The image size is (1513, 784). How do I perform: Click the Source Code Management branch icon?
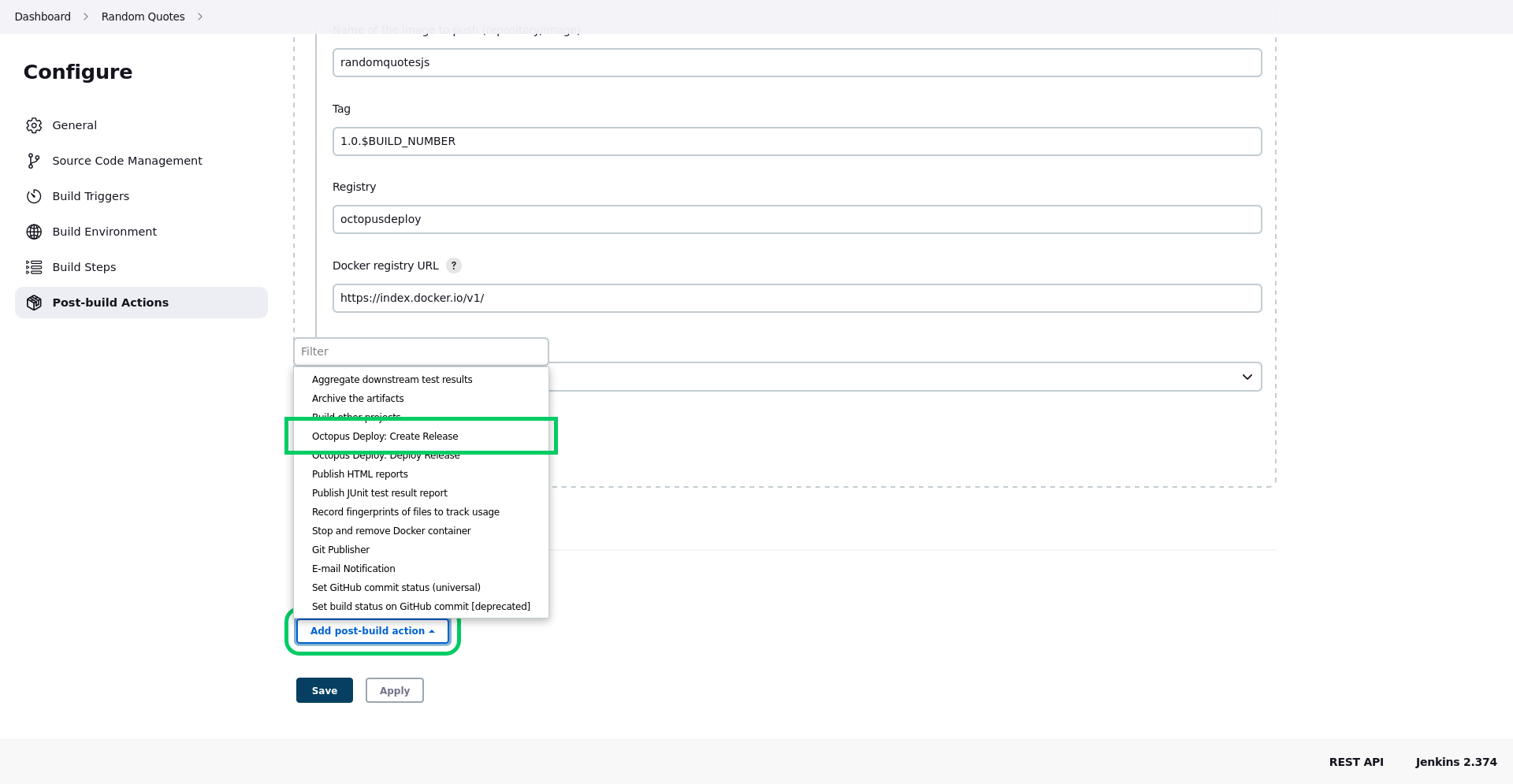point(34,161)
